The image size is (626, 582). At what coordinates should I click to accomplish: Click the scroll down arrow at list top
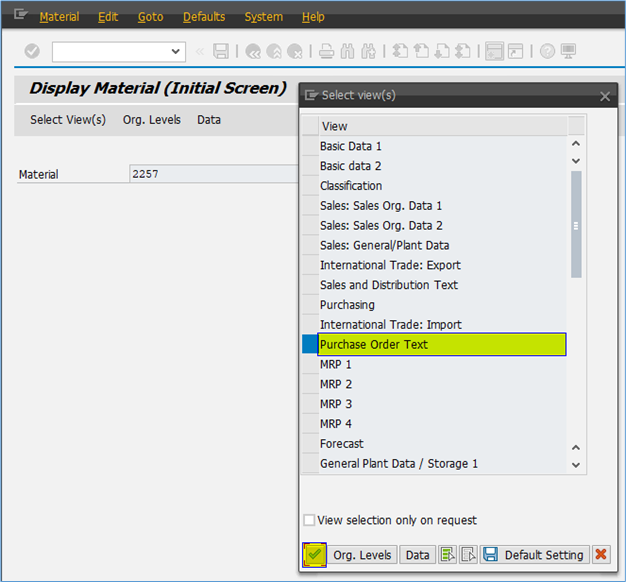click(x=576, y=161)
